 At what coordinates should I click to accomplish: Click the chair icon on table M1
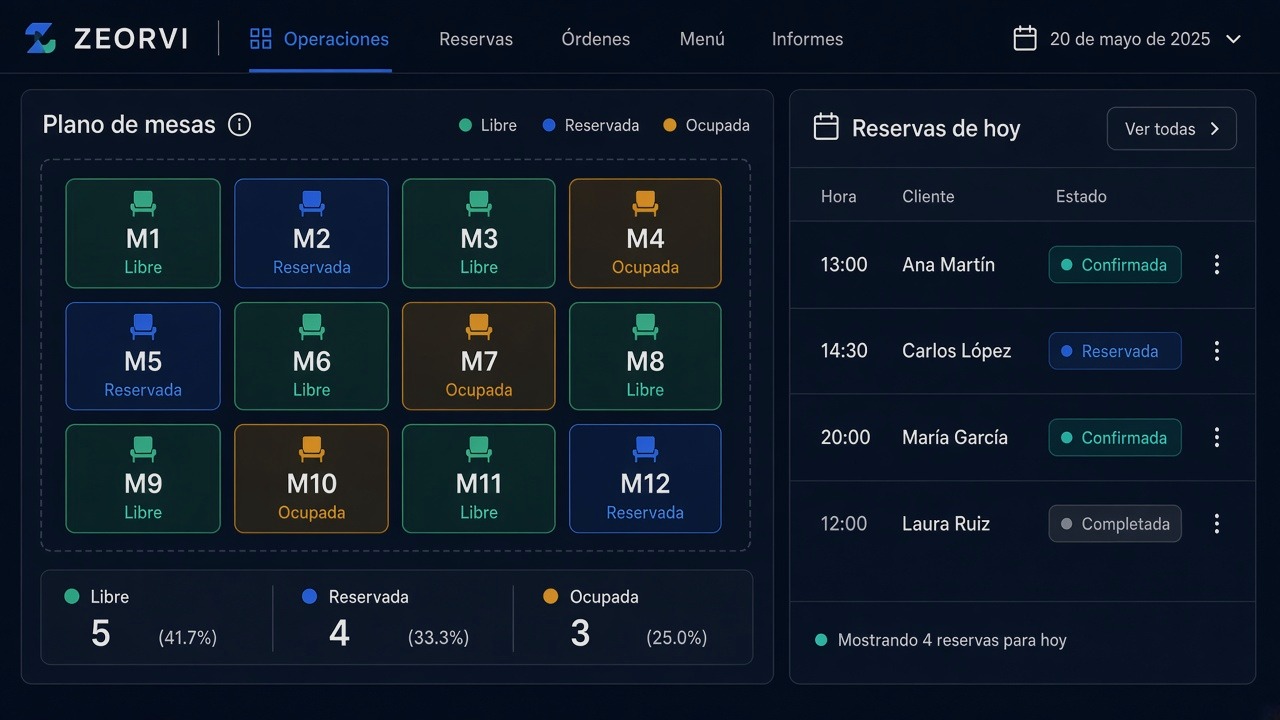143,204
